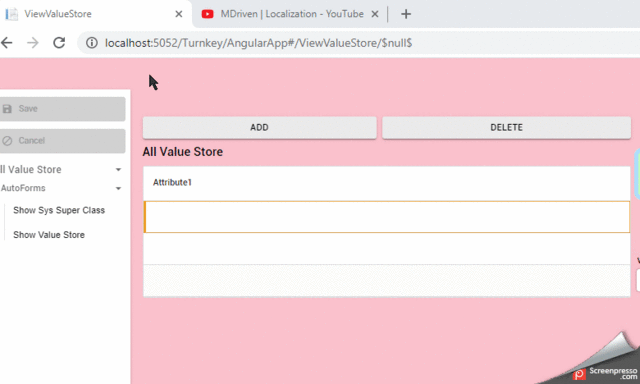
Task: Open Show Sys Super Class
Action: point(59,210)
